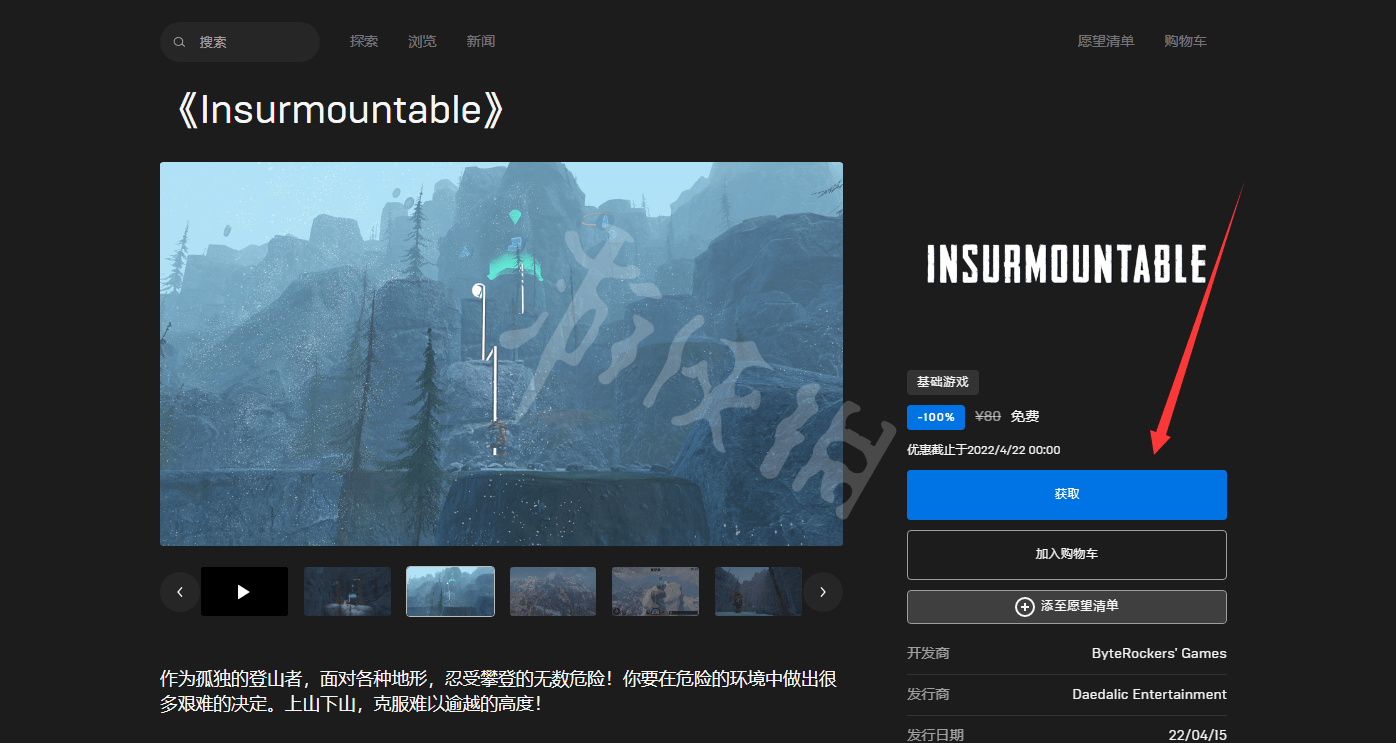
Task: Open the 浏览 tab
Action: pos(422,41)
